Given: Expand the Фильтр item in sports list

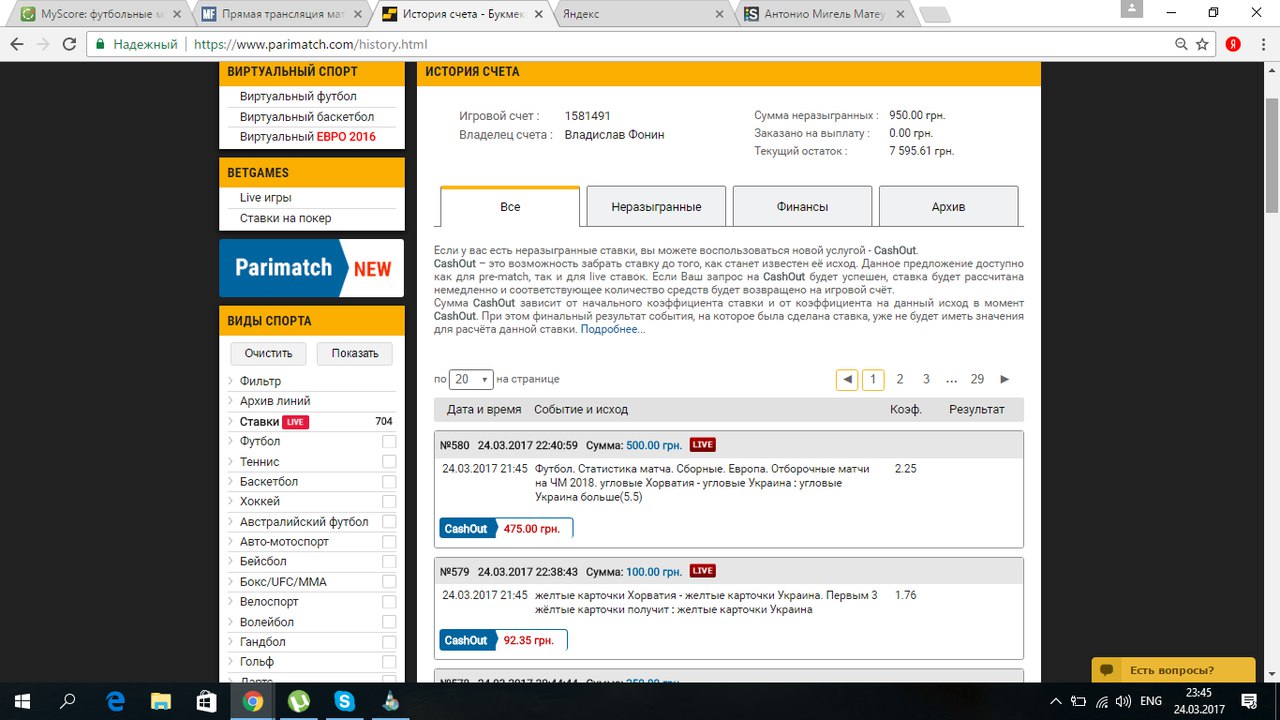Looking at the screenshot, I should tap(260, 381).
